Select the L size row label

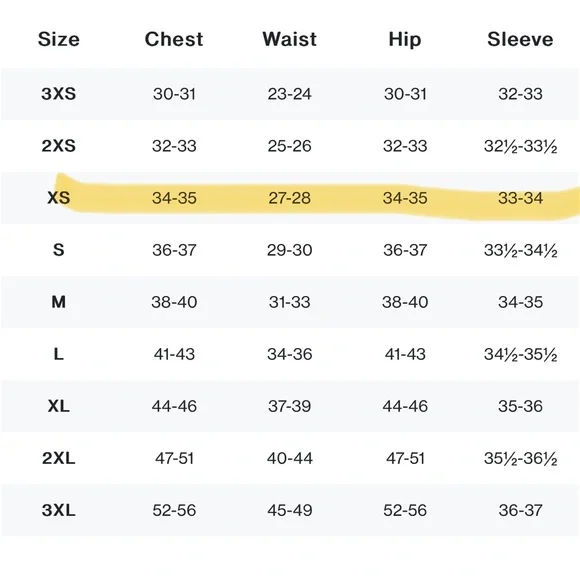pyautogui.click(x=58, y=354)
